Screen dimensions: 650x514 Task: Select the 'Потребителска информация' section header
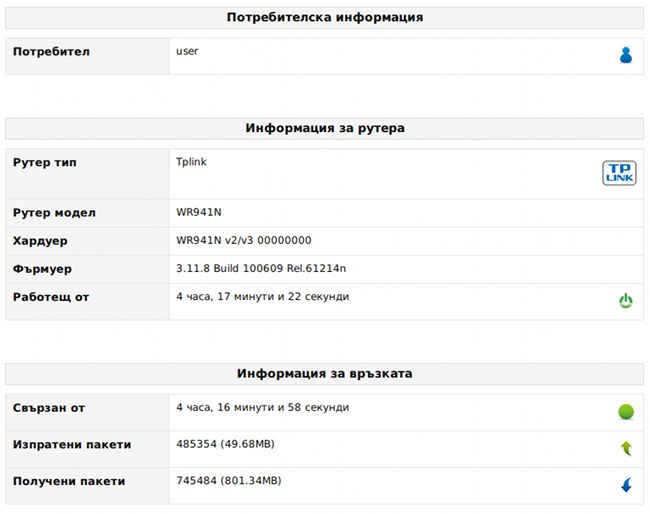point(325,17)
